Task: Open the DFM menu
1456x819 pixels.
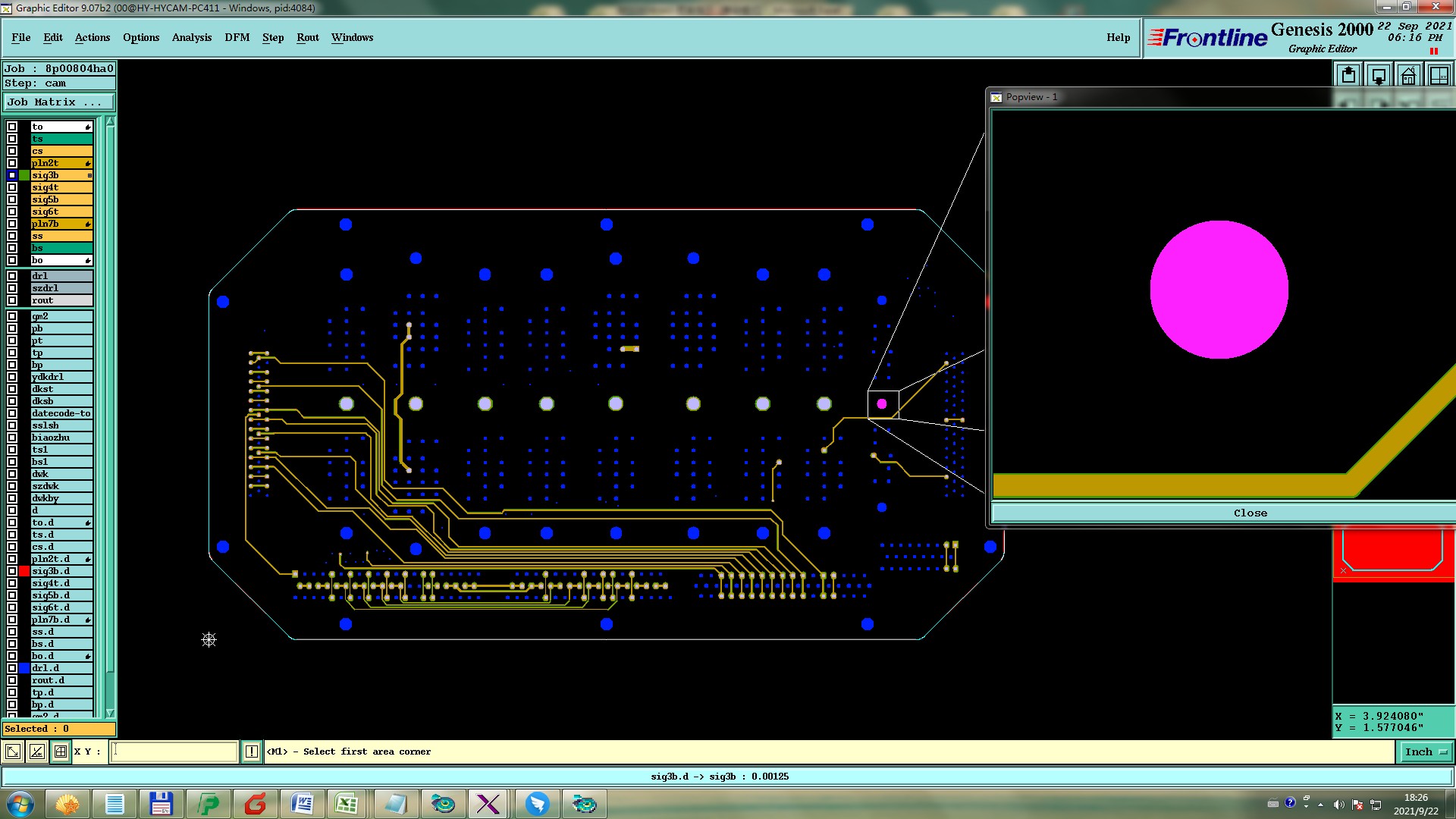Action: (x=237, y=37)
